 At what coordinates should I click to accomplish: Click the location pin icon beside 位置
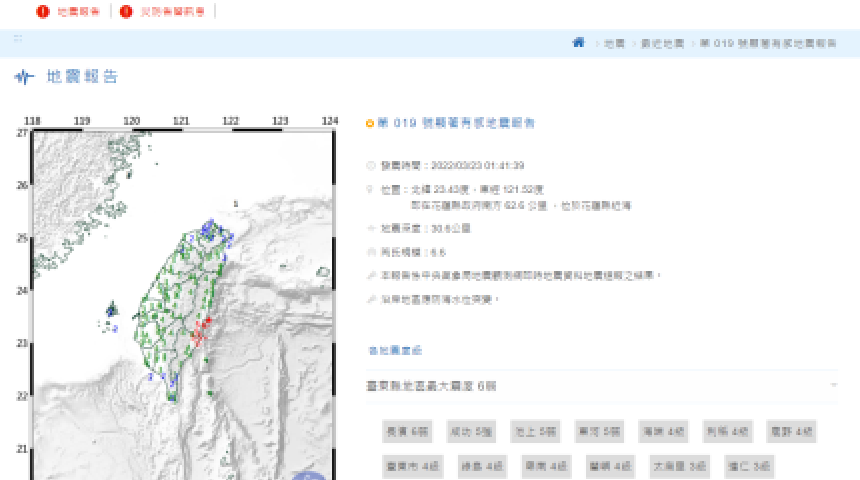point(371,189)
